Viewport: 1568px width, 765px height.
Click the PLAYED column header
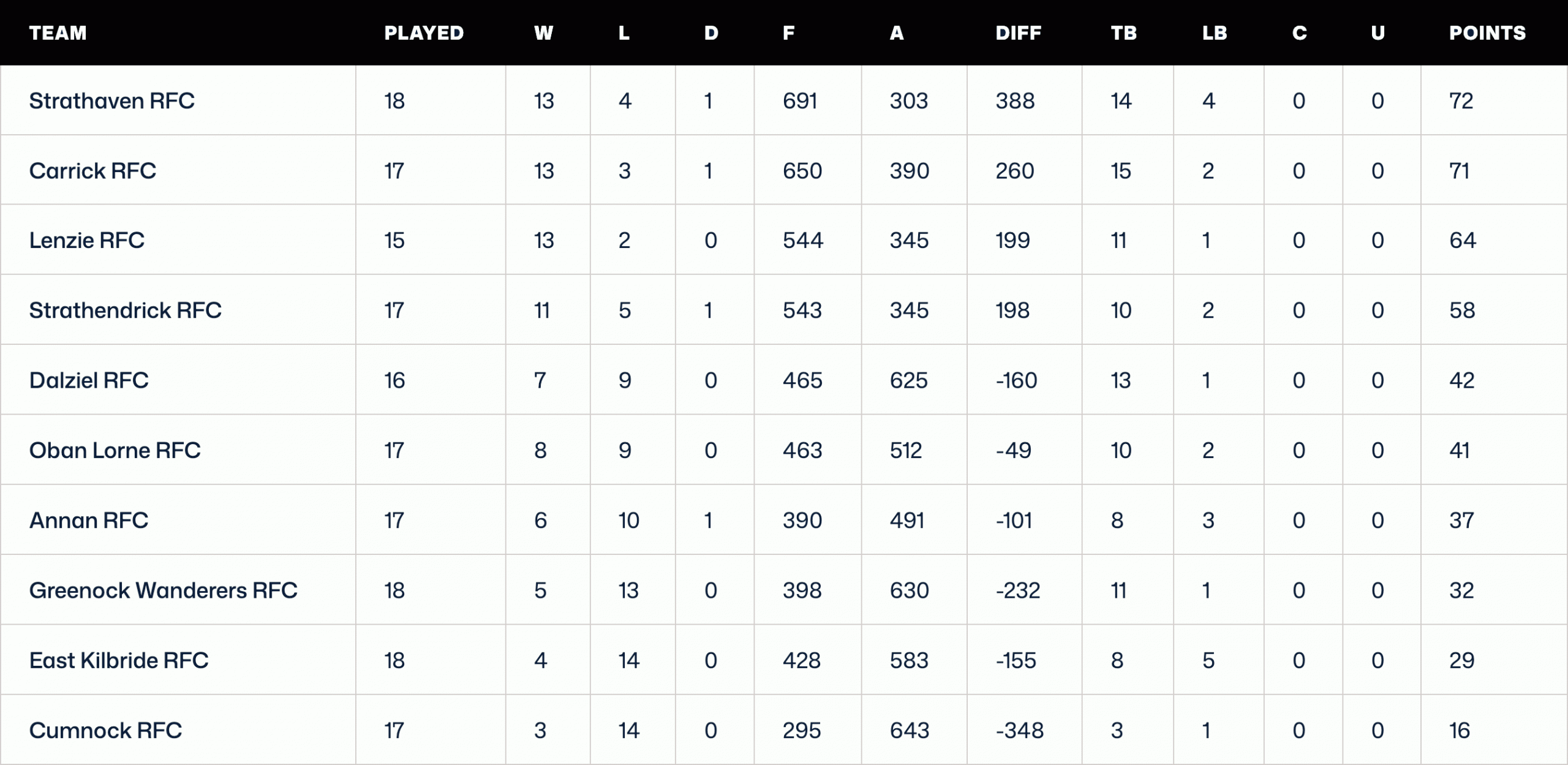click(x=424, y=33)
